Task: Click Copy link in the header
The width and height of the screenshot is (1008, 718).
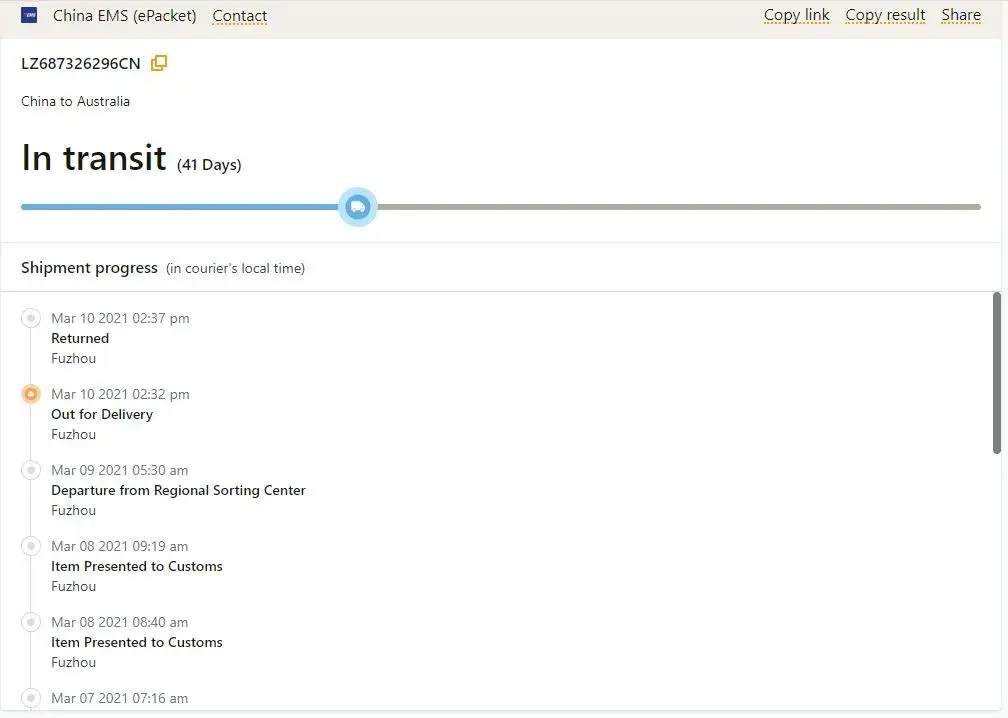Action: (796, 15)
